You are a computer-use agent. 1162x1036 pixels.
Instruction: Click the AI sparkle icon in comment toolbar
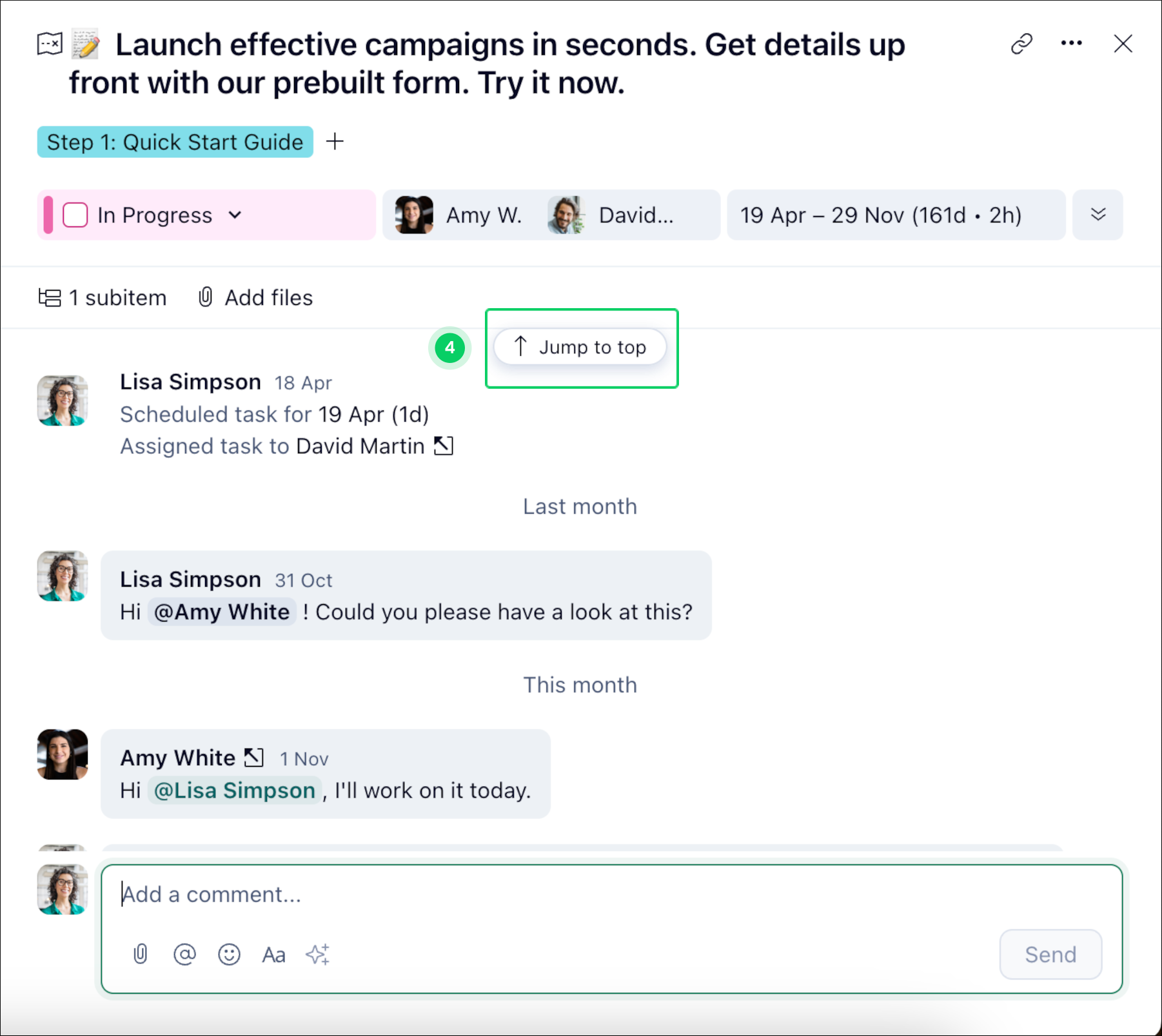318,954
